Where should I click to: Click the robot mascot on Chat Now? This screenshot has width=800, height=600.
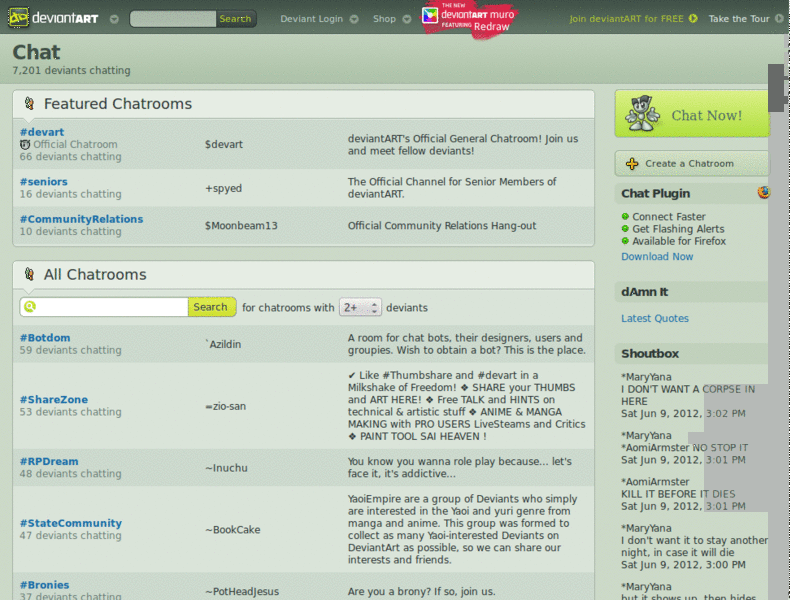click(x=642, y=113)
